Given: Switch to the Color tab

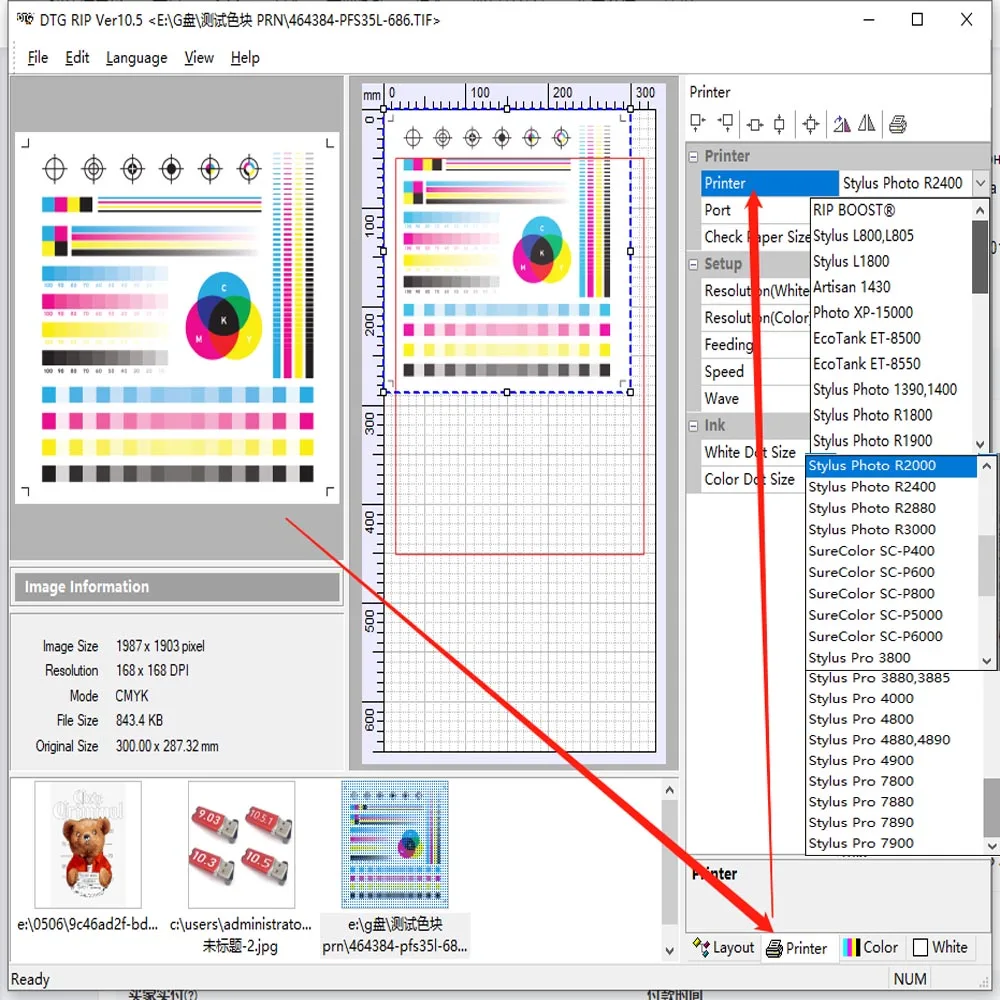Looking at the screenshot, I should click(x=870, y=947).
